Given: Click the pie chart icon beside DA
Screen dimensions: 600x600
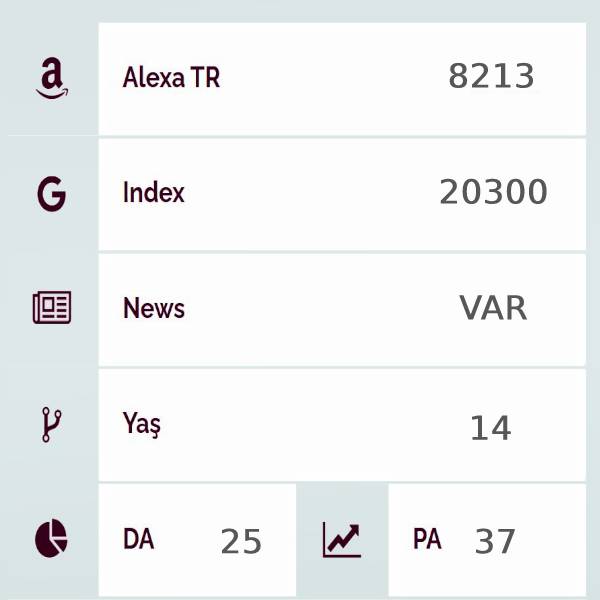Looking at the screenshot, I should click(51, 538).
